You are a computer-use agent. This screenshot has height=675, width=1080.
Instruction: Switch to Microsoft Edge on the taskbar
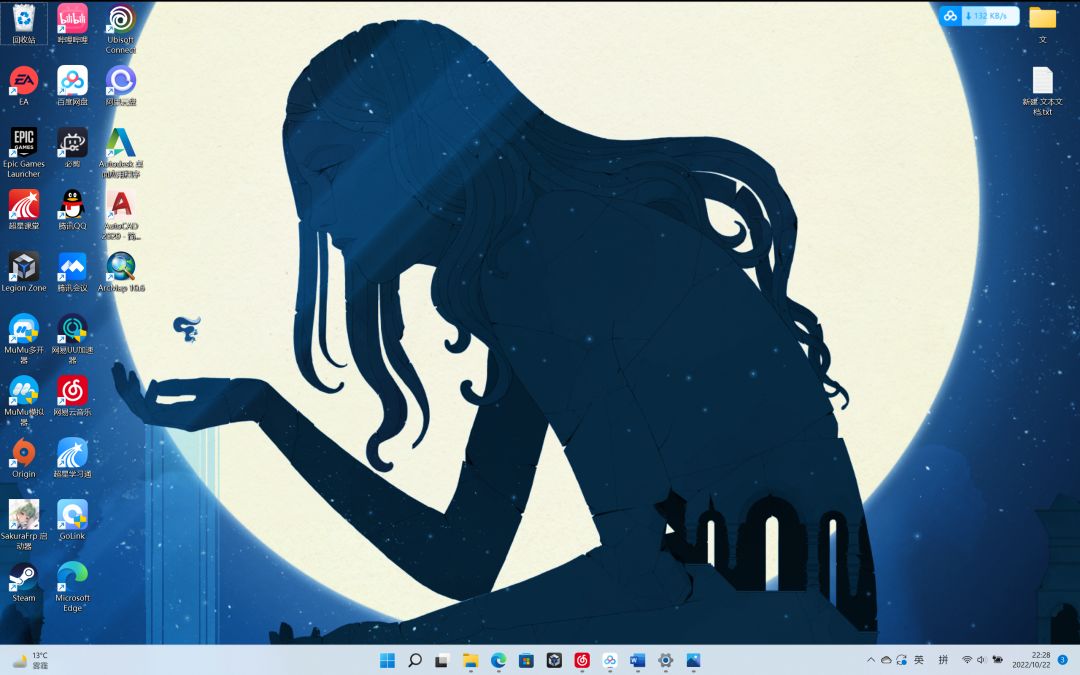click(x=498, y=660)
